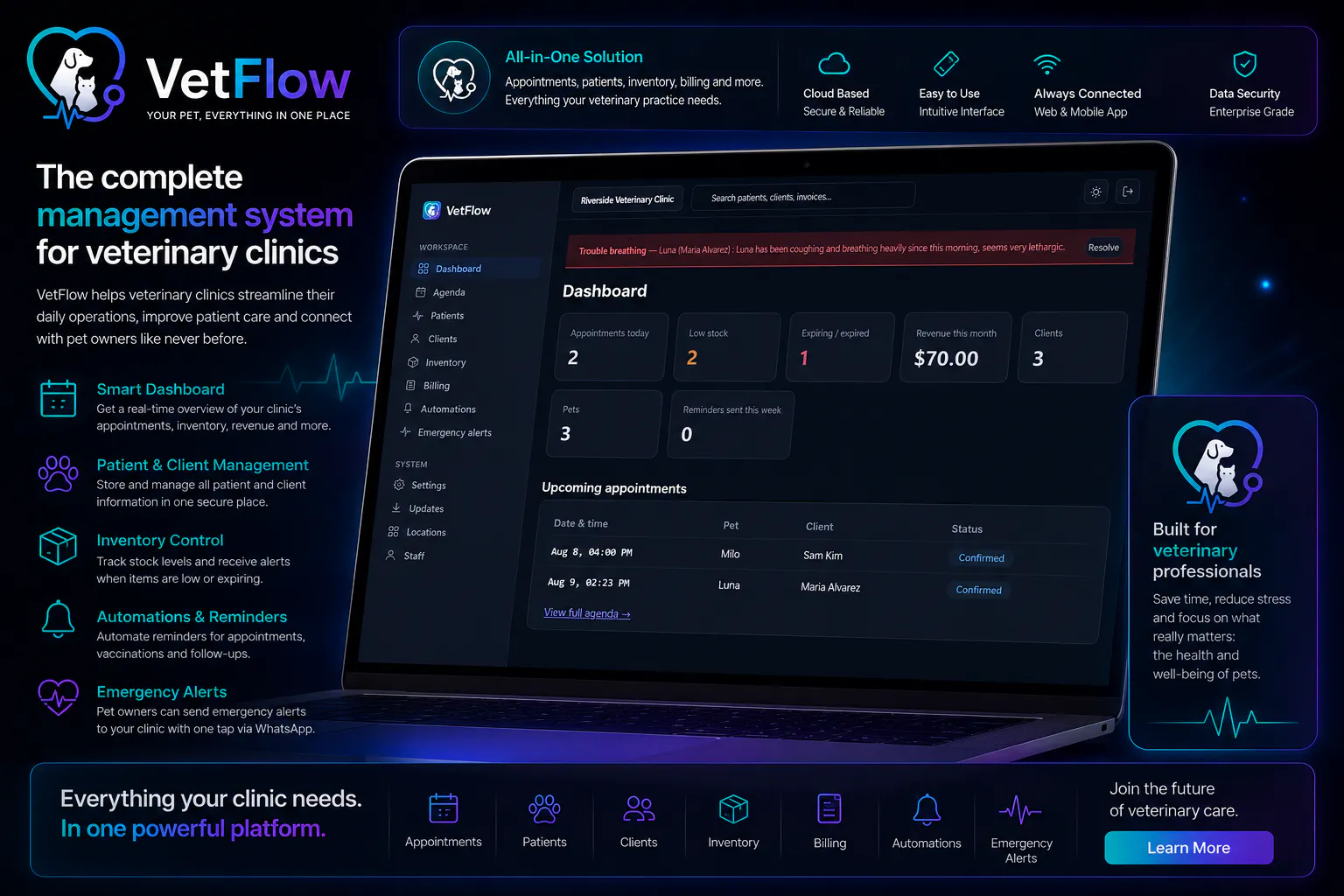The image size is (1344, 896).
Task: Click the Aug 9, 02:23 PM appointment
Action: 589,583
